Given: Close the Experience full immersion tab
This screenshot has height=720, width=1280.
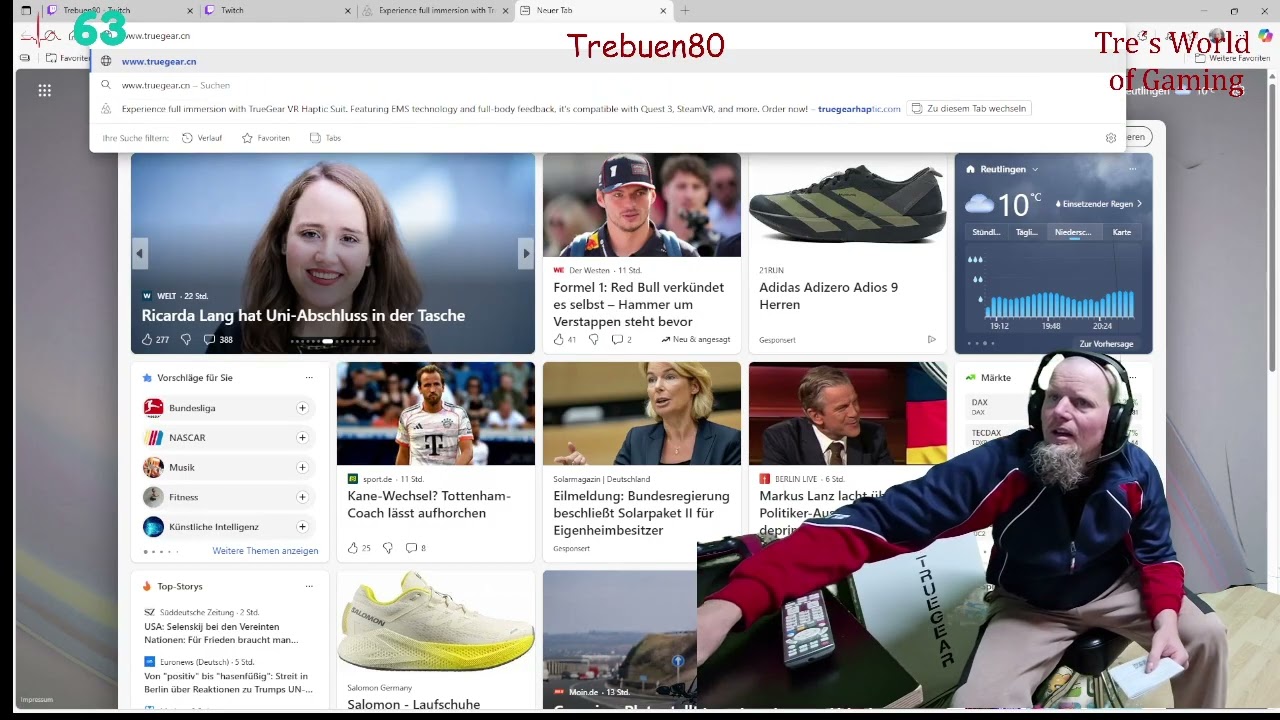Looking at the screenshot, I should point(506,11).
